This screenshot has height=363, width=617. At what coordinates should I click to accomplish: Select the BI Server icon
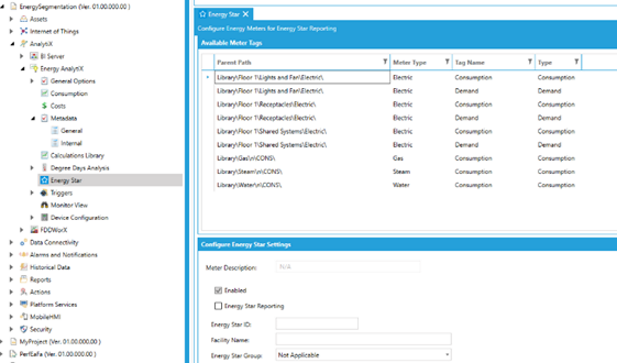[34, 56]
